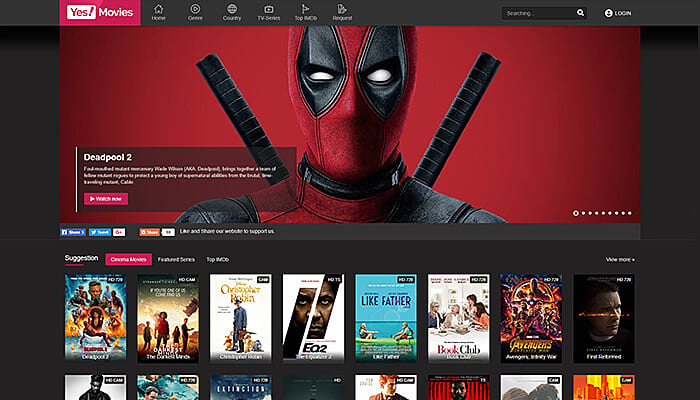This screenshot has height=400, width=700.
Task: Open the Deadpool 2 poster thumbnail
Action: 96,318
